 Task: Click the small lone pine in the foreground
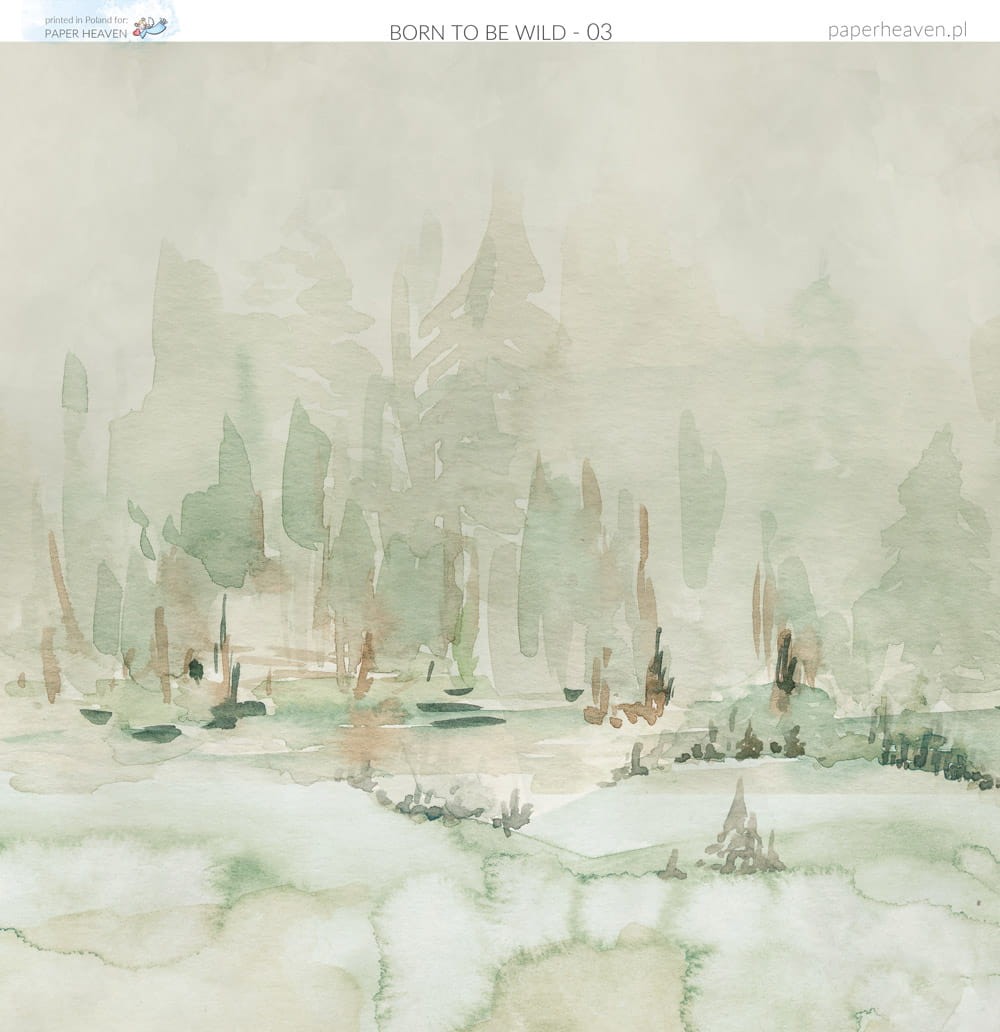(x=739, y=828)
